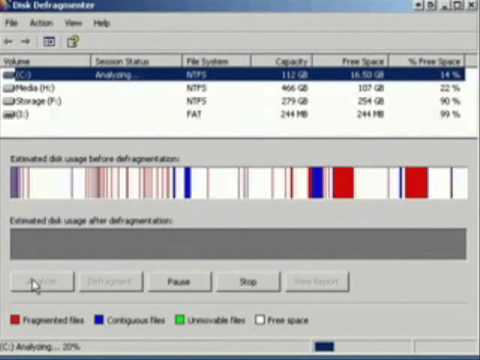Toggle the console tree pane icon
480x360 pixels.
49,42
